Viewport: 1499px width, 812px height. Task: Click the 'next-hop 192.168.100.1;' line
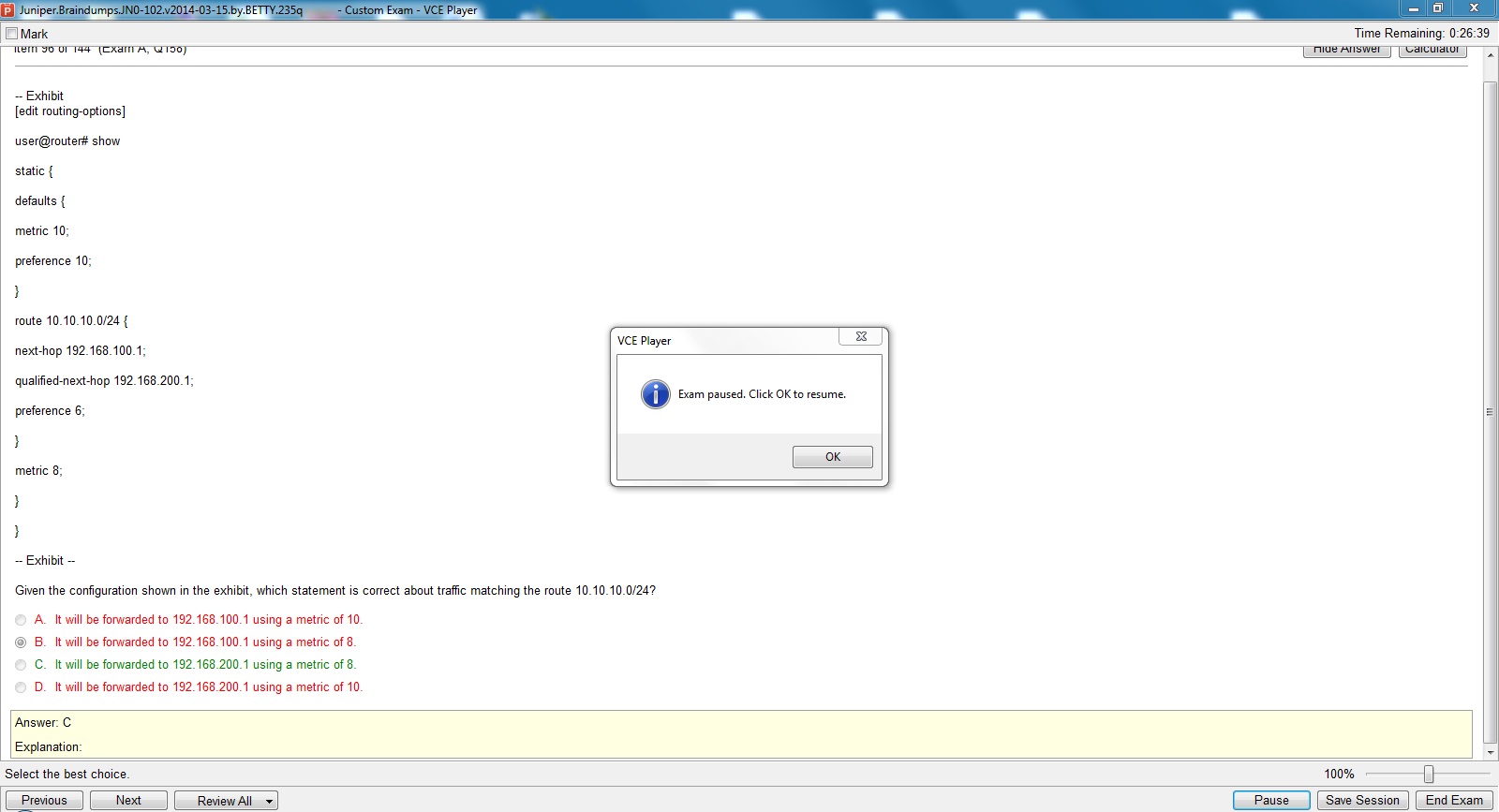click(81, 351)
